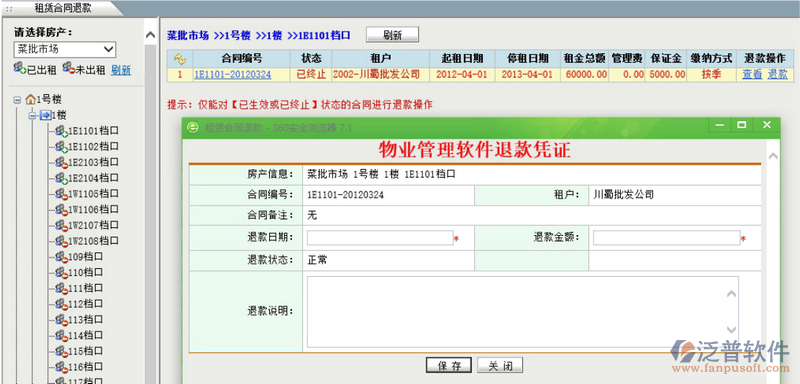This screenshot has height=384, width=800.
Task: Click the 已出租 legend icon
Action: point(20,69)
